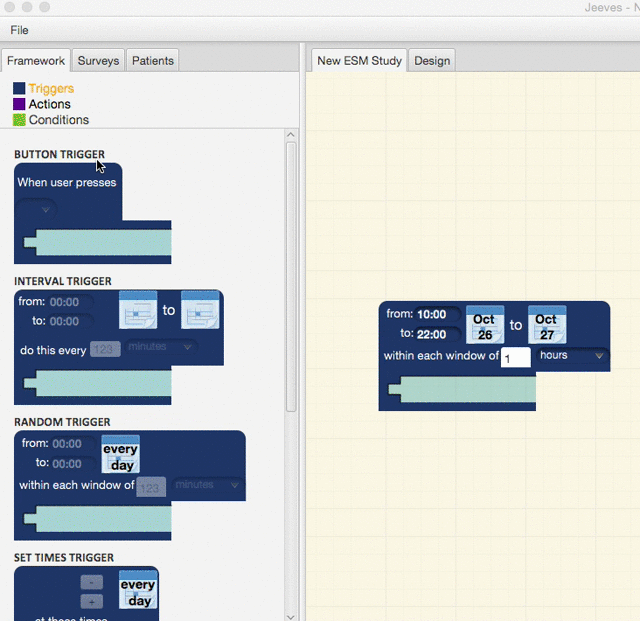Image resolution: width=640 pixels, height=621 pixels.
Task: Open the Interval Trigger end date calendar icon
Action: [x=200, y=310]
